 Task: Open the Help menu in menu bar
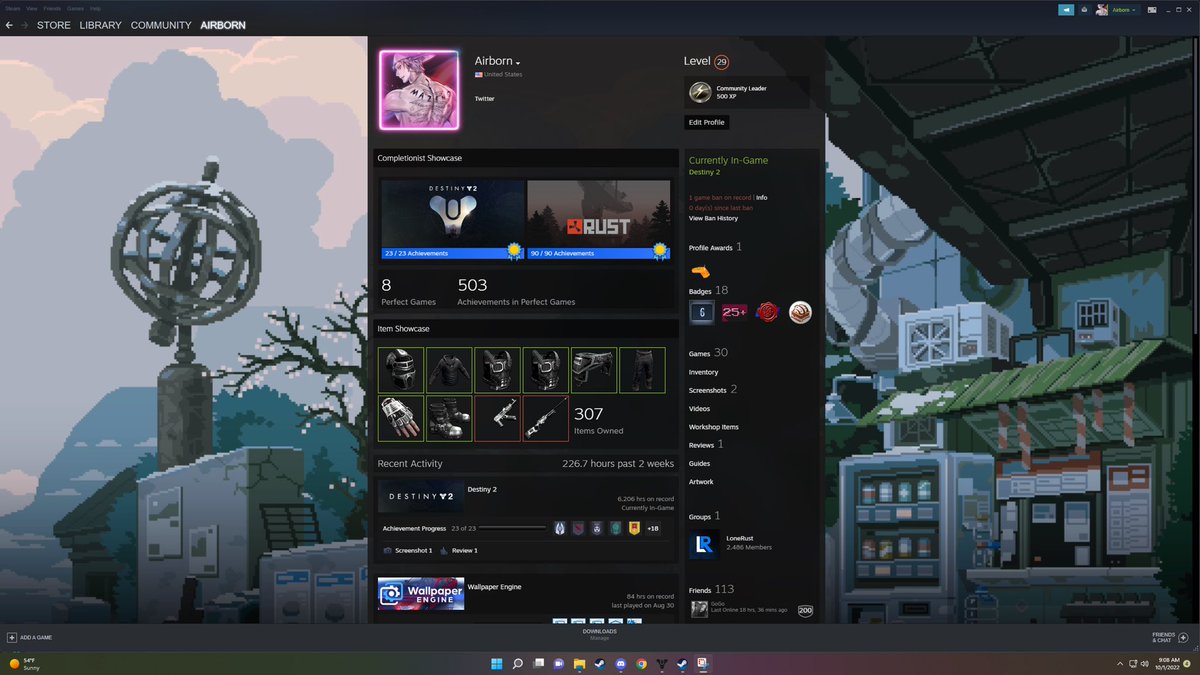(x=95, y=8)
